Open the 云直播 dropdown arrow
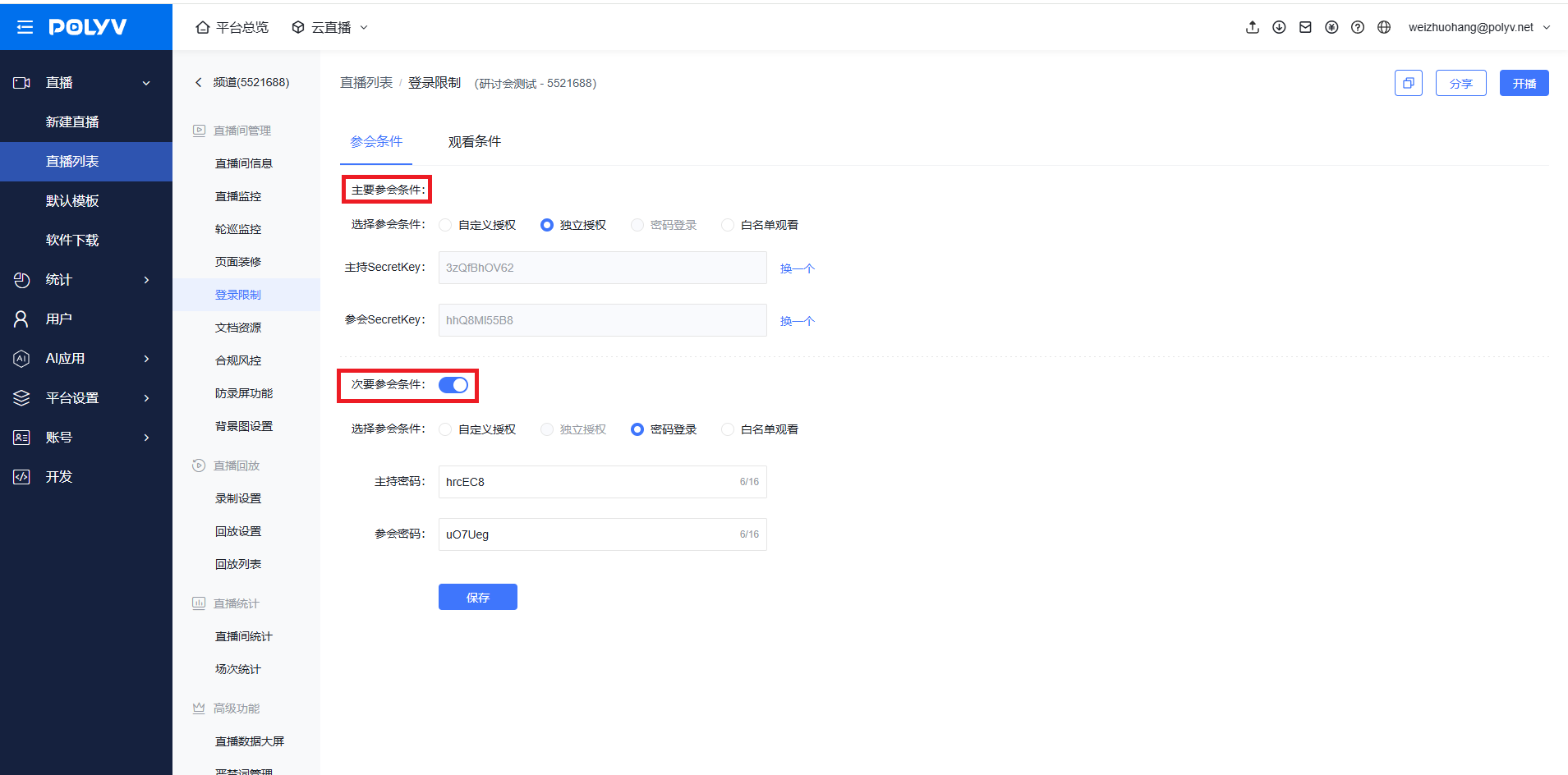1568x775 pixels. click(364, 27)
